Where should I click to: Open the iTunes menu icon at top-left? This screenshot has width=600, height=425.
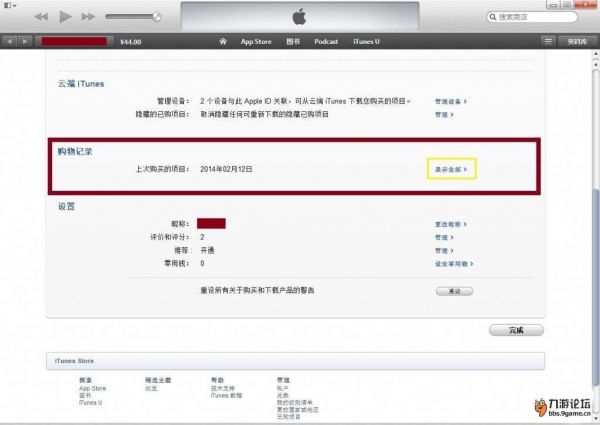tap(8, 6)
